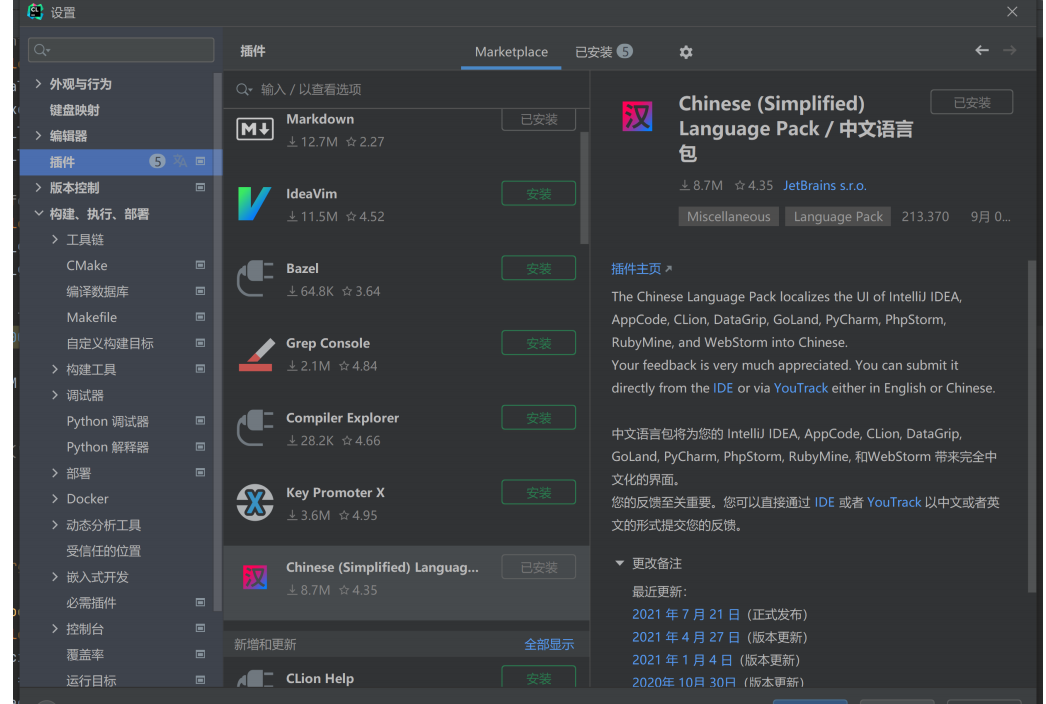This screenshot has width=1046, height=704.
Task: Select 插件 in settings tree
Action: pos(121,161)
